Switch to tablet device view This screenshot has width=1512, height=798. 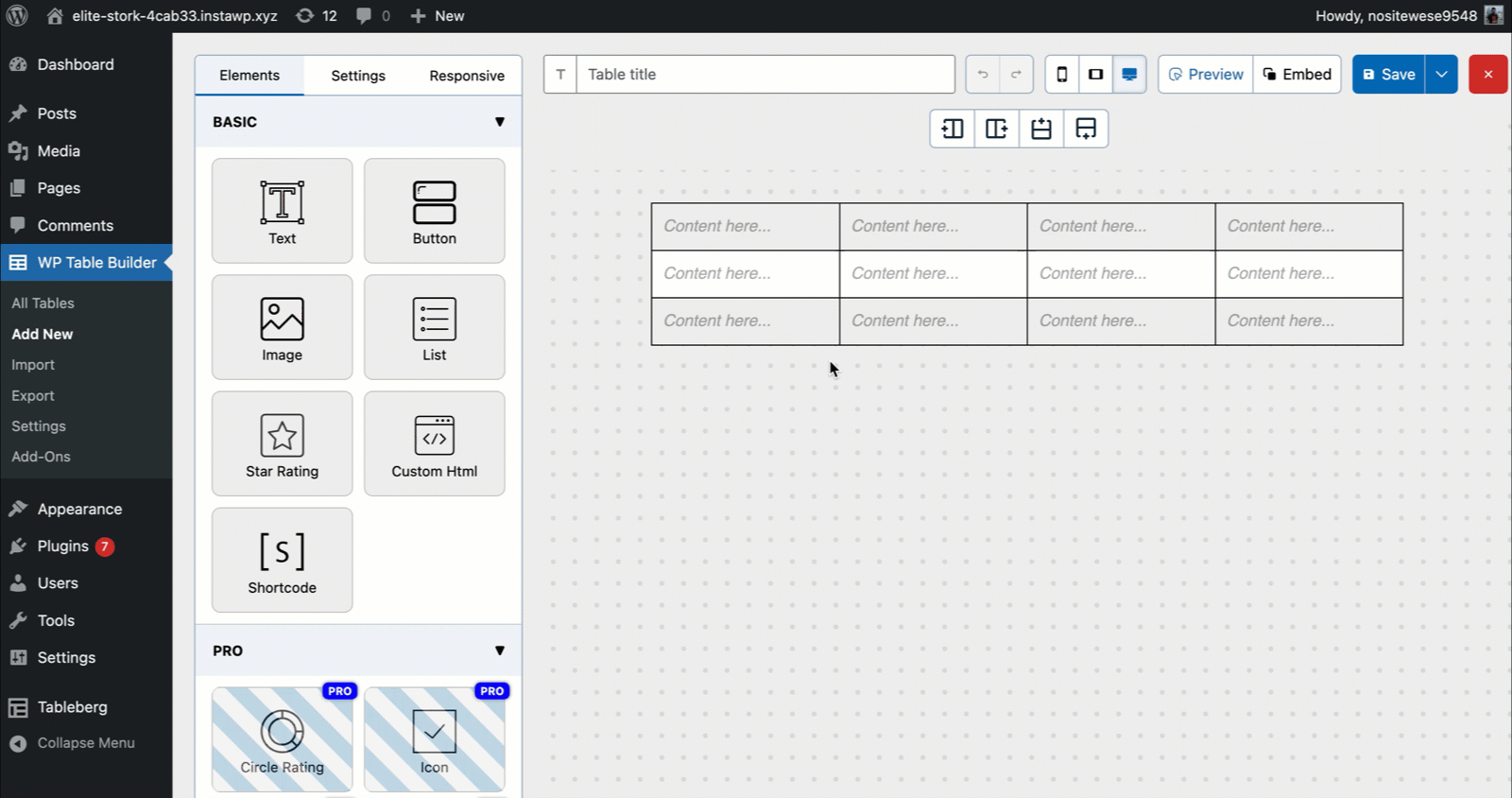[x=1095, y=75]
